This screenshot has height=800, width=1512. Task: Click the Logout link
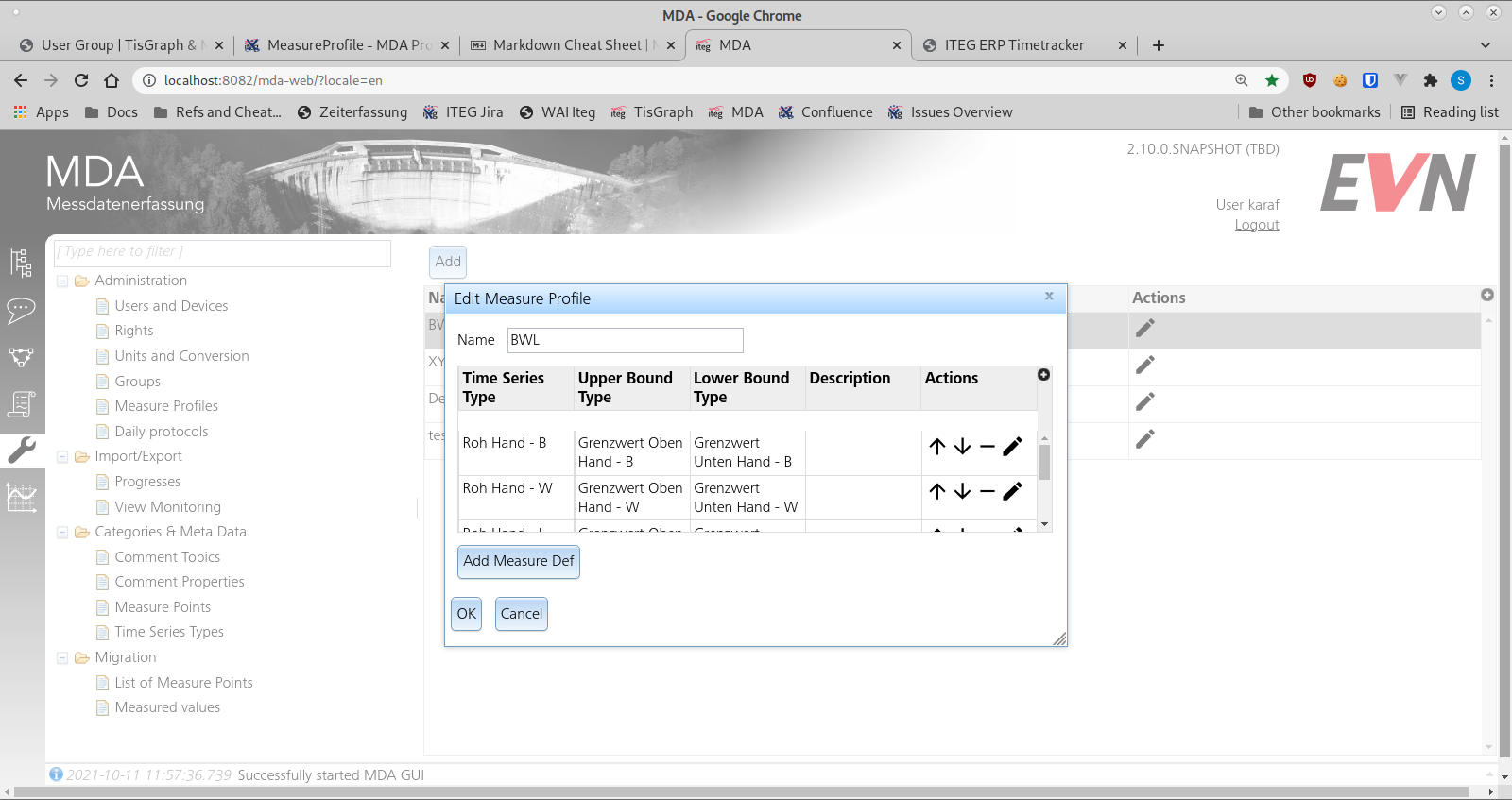coord(1257,225)
